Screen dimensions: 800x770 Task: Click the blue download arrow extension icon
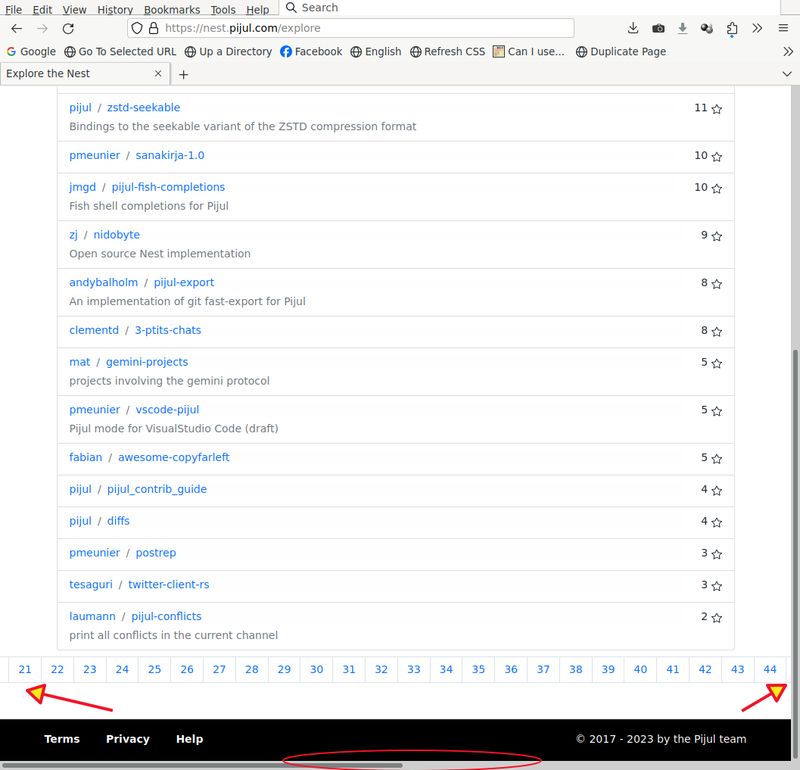[x=682, y=29]
